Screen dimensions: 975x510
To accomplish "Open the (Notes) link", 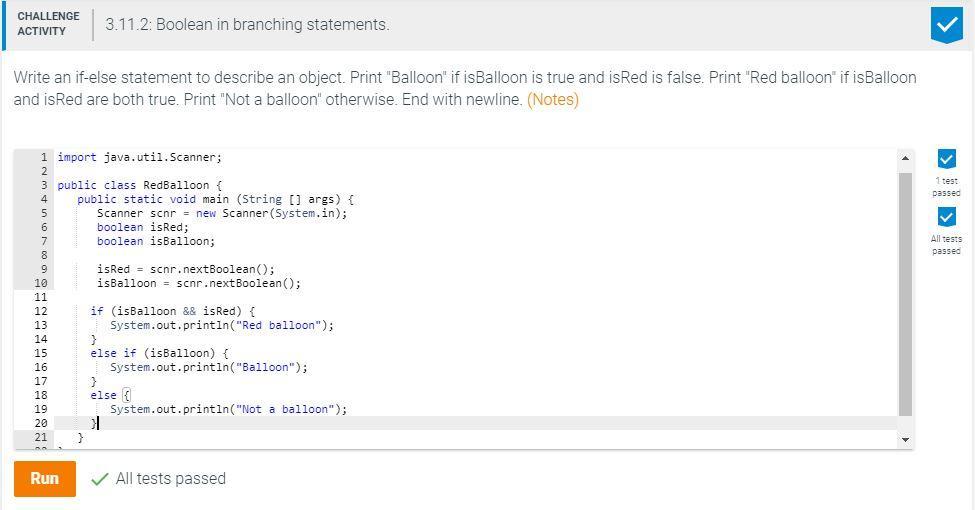I will [x=552, y=99].
